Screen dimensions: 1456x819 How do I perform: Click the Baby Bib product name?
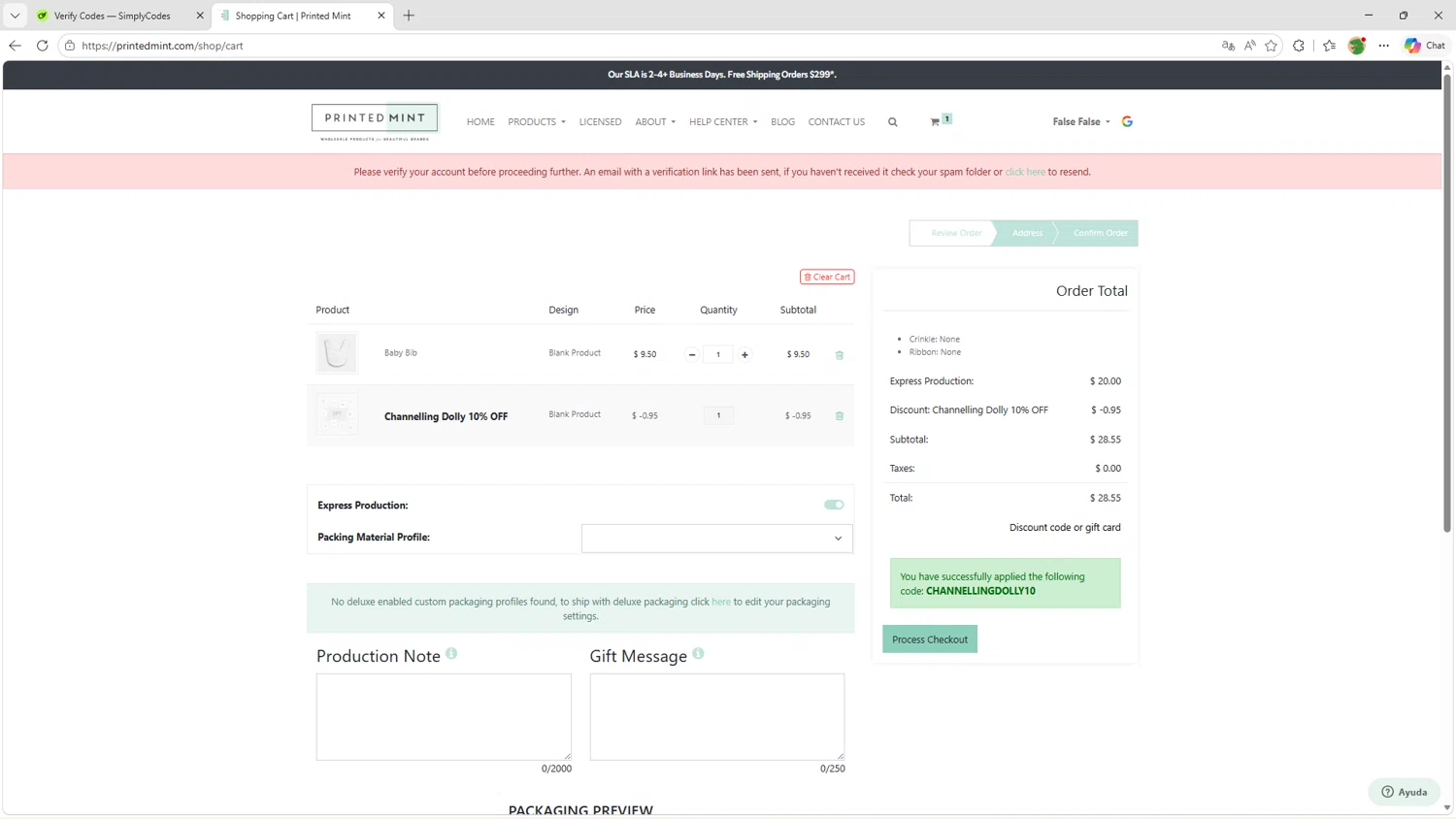tap(401, 353)
